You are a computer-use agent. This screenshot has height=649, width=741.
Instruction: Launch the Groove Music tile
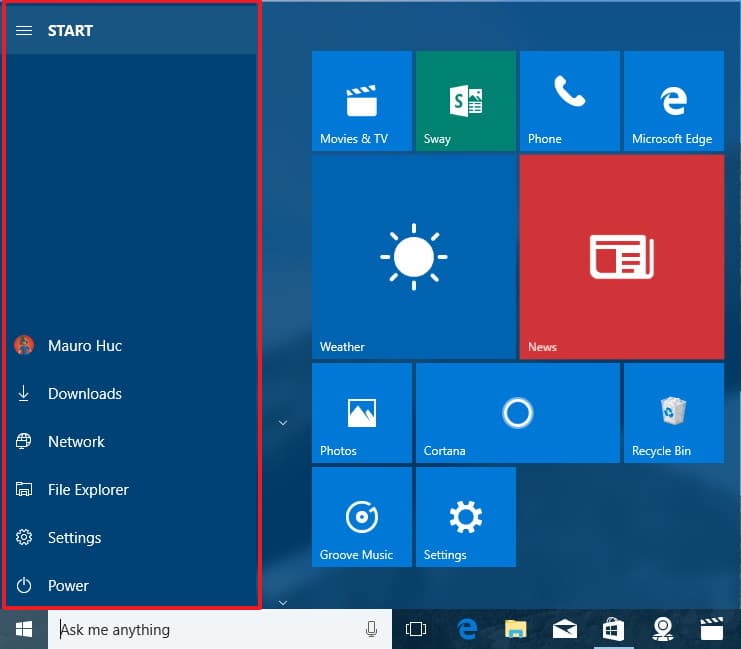362,517
